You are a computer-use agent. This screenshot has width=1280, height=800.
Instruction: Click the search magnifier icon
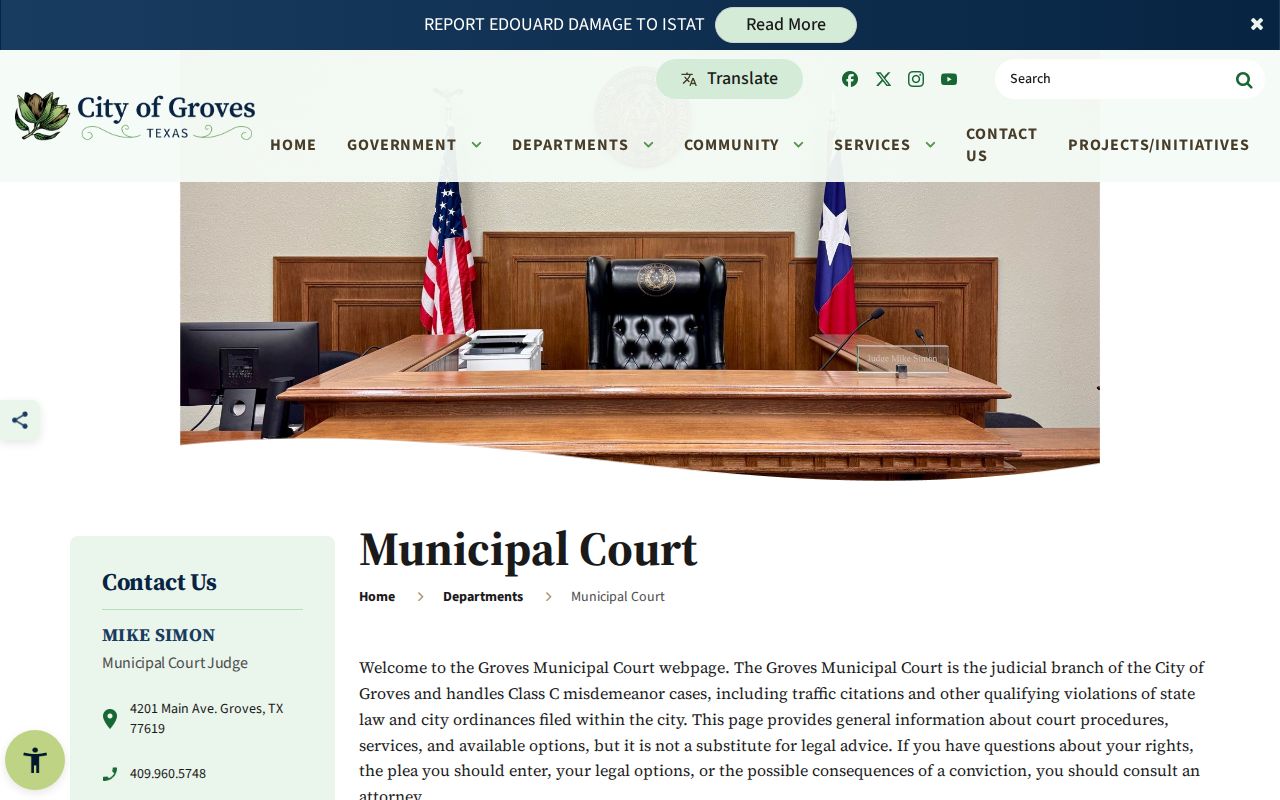[1244, 80]
